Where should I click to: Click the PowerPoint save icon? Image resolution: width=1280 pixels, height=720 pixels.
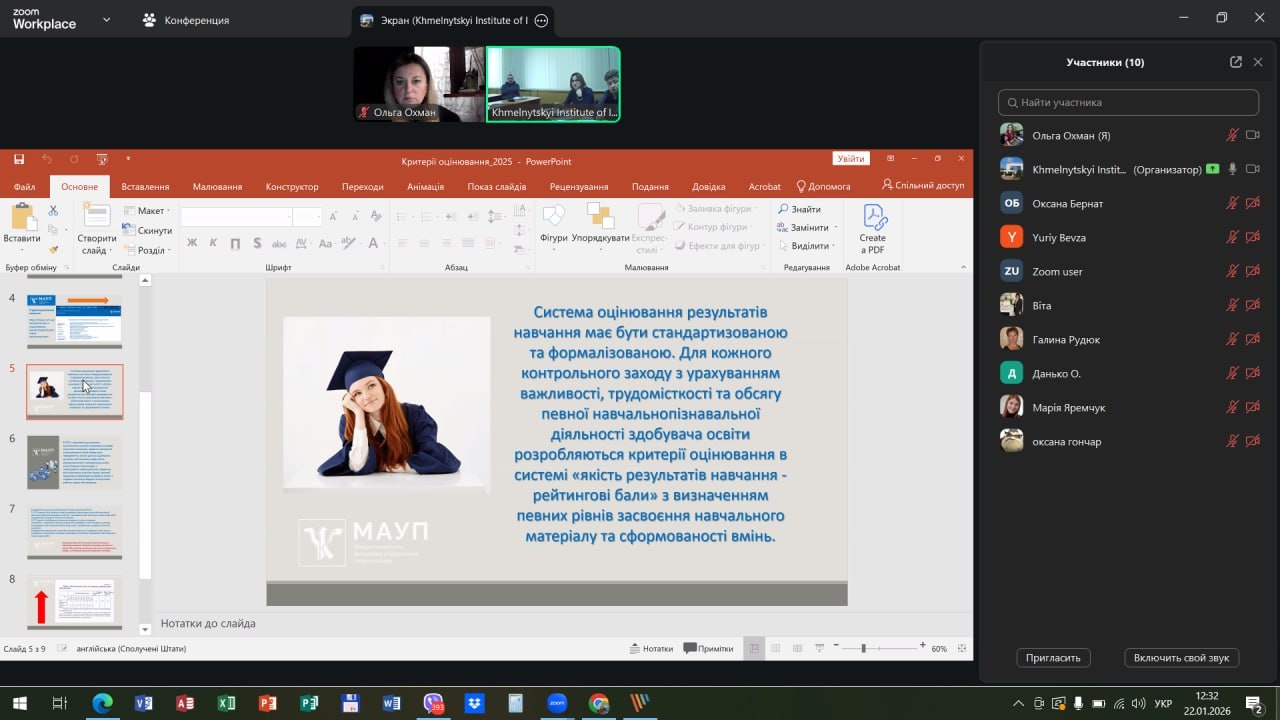coord(19,159)
